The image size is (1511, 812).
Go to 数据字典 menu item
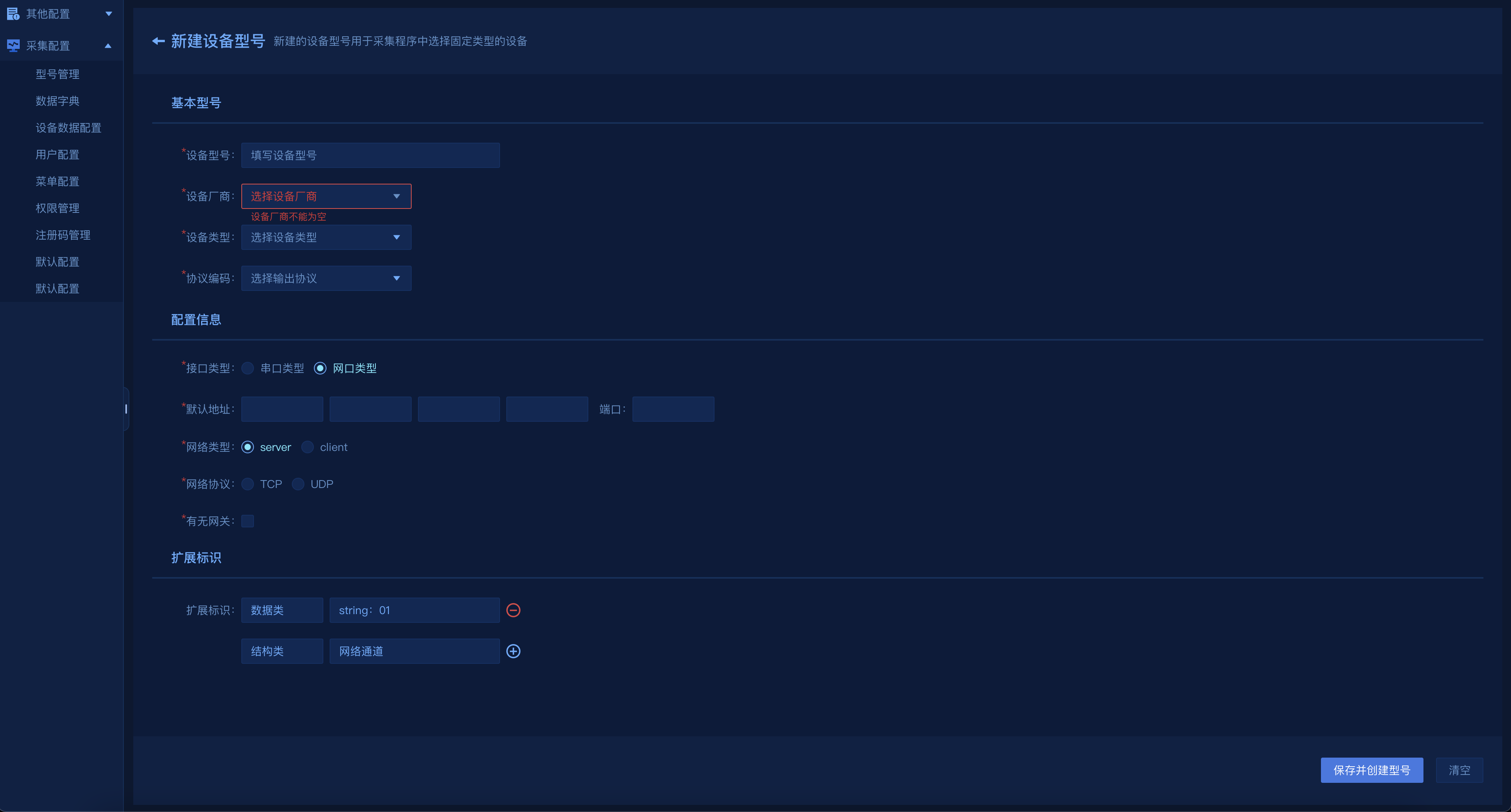[x=58, y=101]
